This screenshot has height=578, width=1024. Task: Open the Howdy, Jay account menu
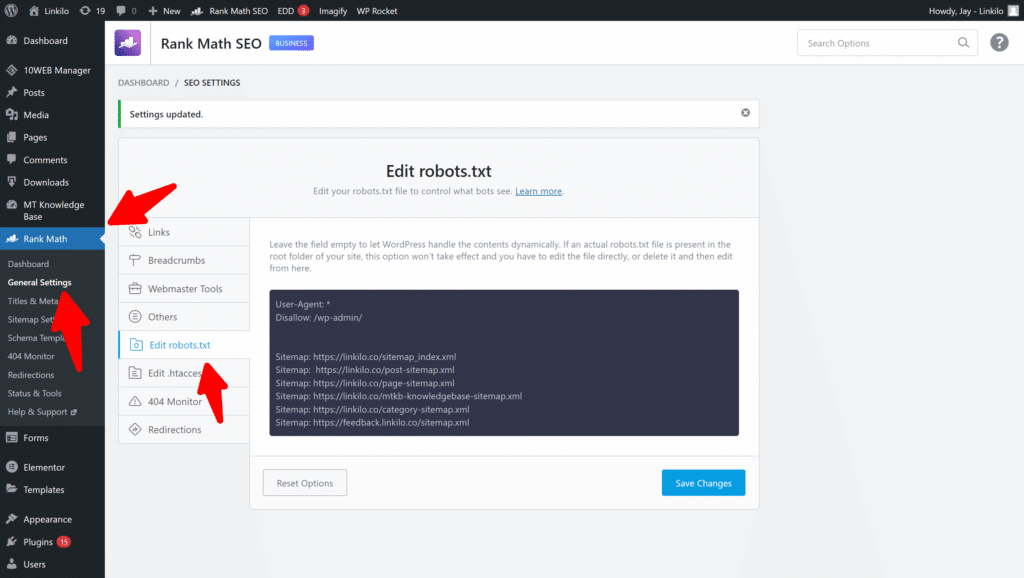pyautogui.click(x=973, y=10)
